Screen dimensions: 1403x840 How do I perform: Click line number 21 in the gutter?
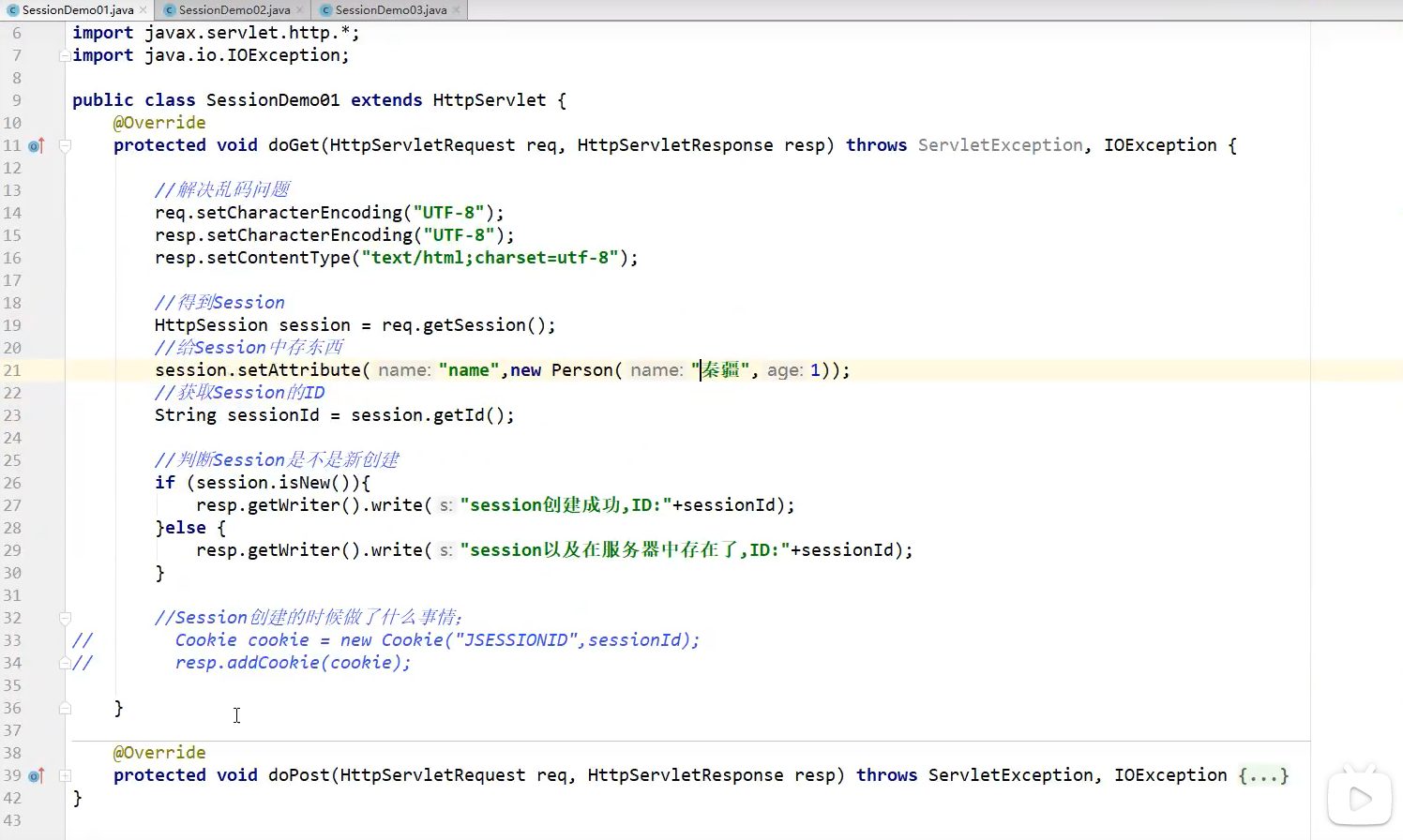[12, 370]
